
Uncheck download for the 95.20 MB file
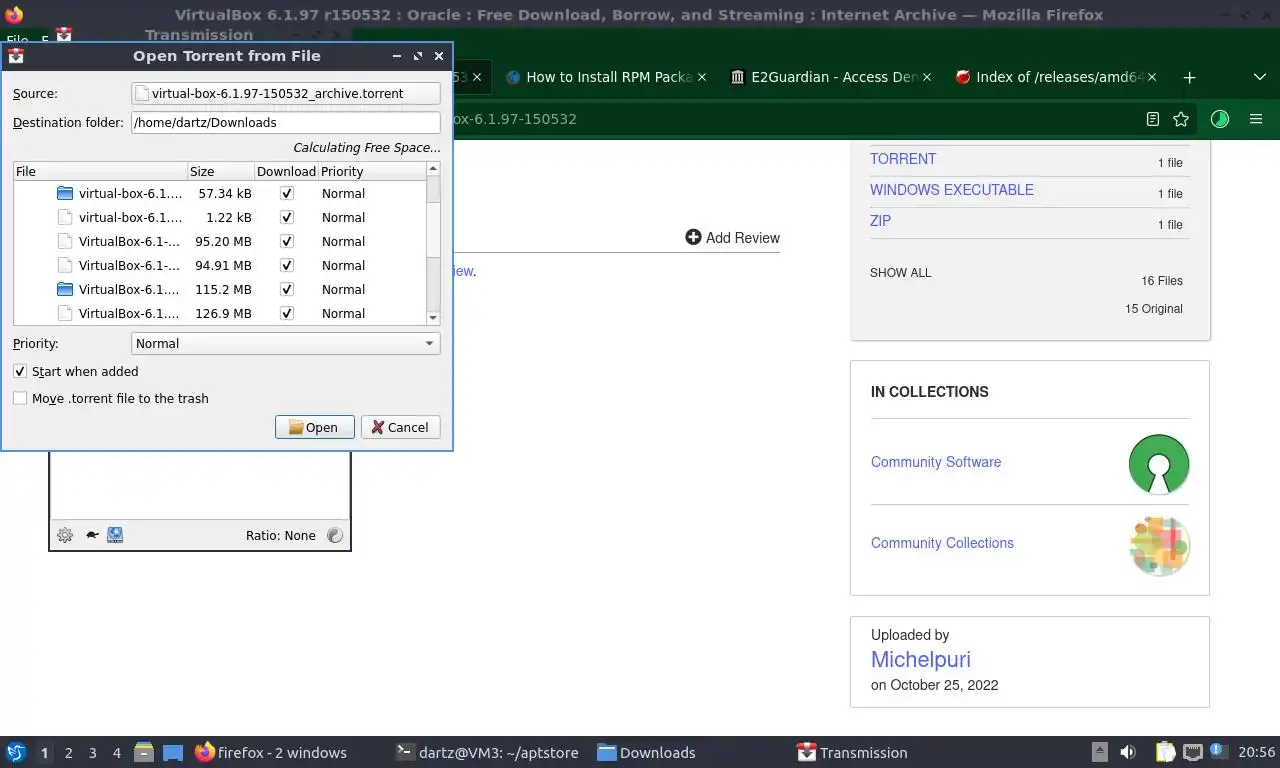[x=287, y=241]
